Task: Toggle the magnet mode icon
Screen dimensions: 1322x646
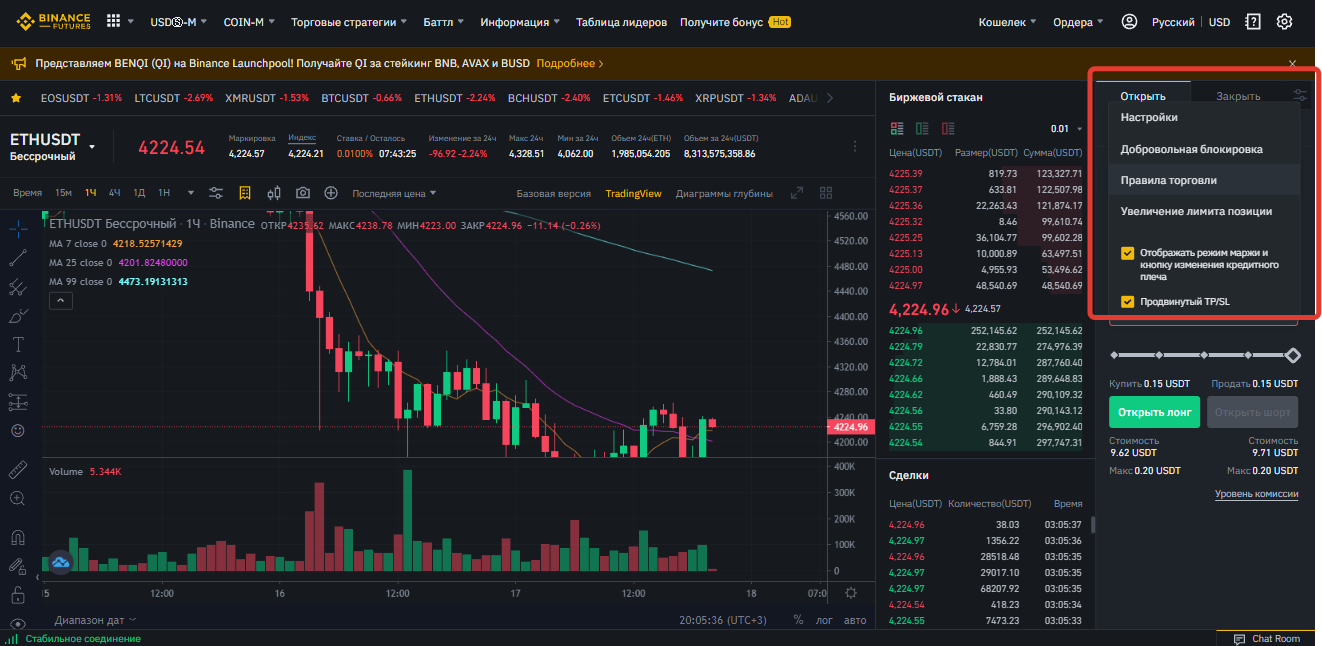Action: (18, 536)
